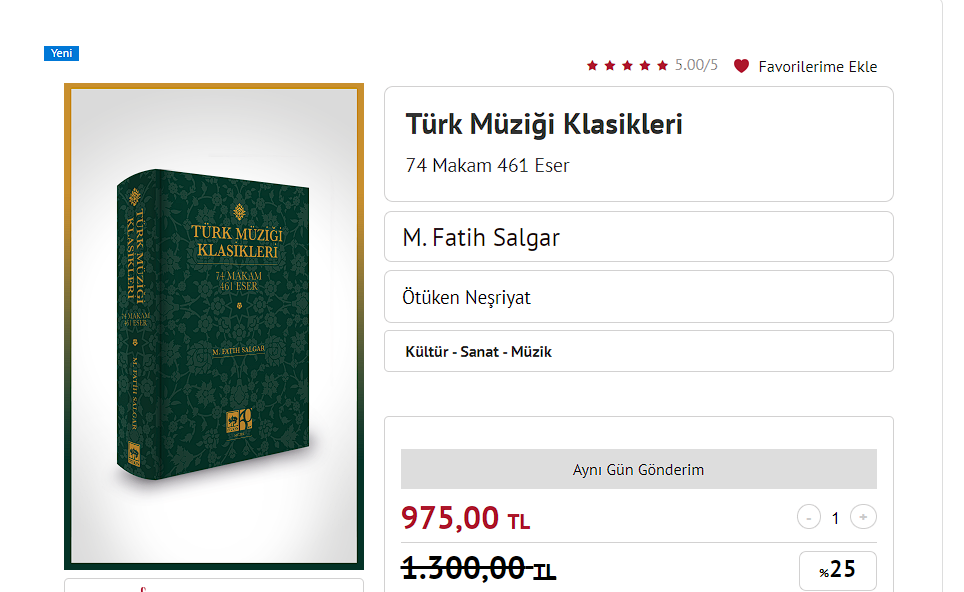Click the 5.00/5 rating score

pyautogui.click(x=696, y=65)
